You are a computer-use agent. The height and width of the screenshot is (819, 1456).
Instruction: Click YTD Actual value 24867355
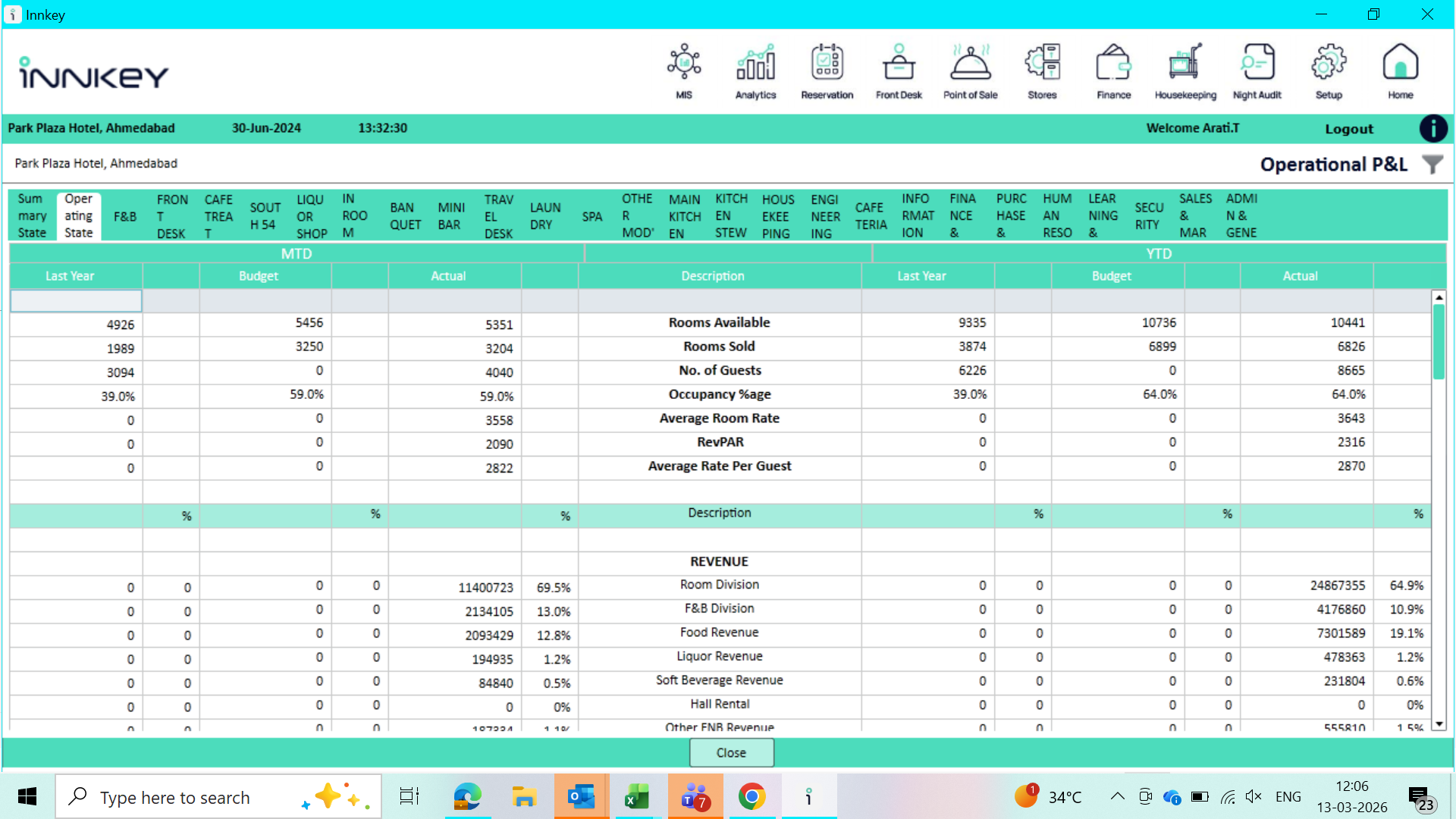[x=1337, y=585]
